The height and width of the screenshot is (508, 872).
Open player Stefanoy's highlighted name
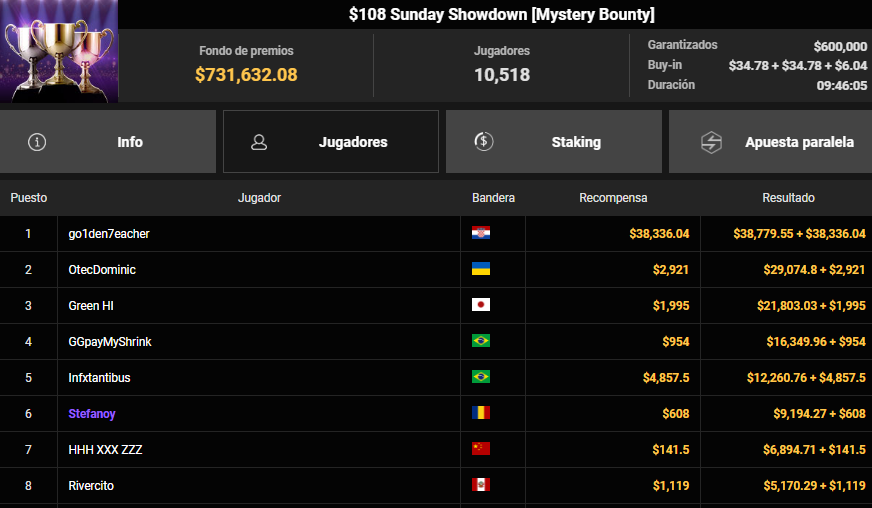point(92,413)
